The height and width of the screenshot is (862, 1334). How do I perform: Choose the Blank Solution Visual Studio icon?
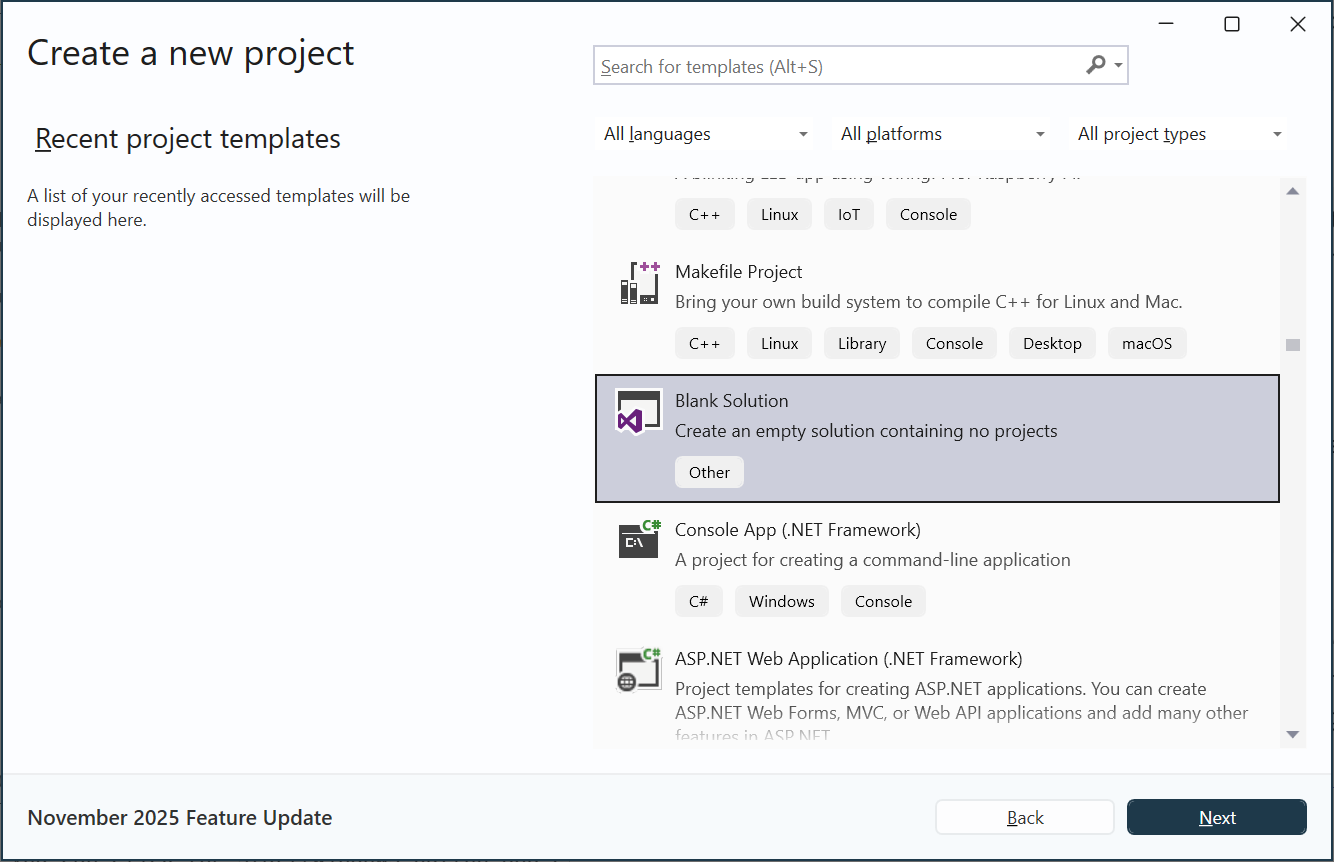pyautogui.click(x=639, y=411)
